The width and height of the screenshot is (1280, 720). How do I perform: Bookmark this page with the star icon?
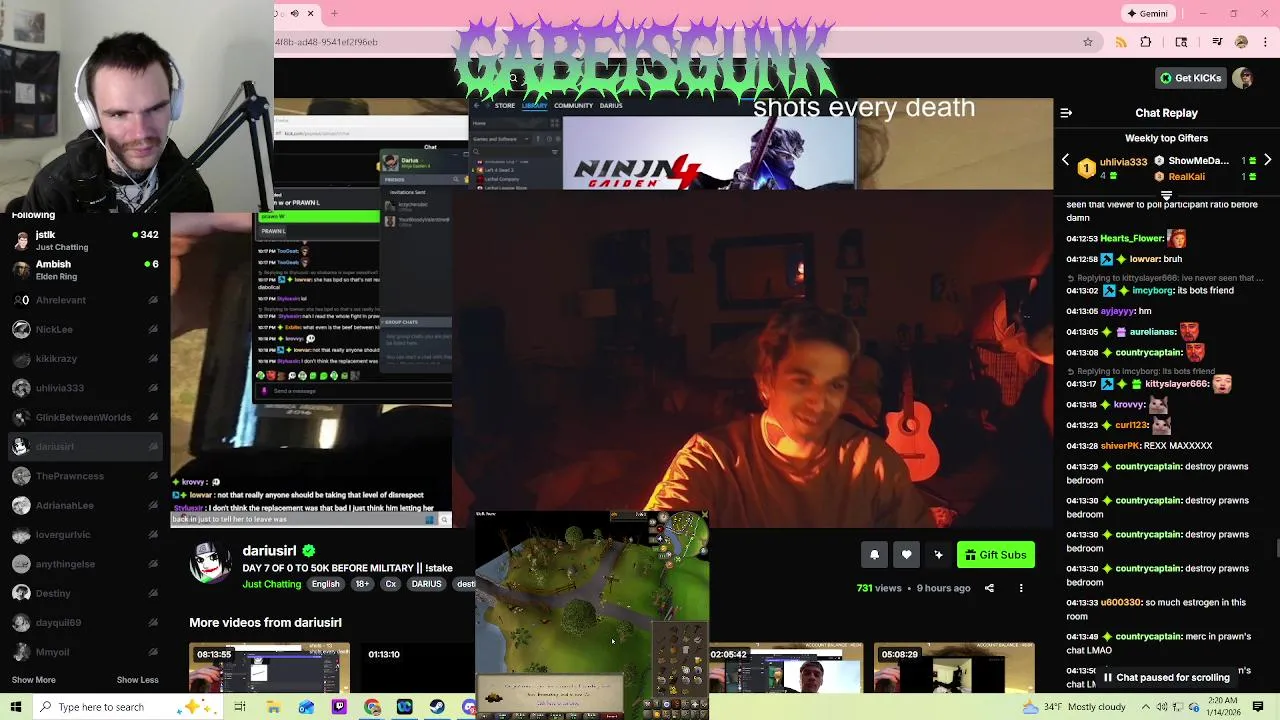(x=1088, y=42)
